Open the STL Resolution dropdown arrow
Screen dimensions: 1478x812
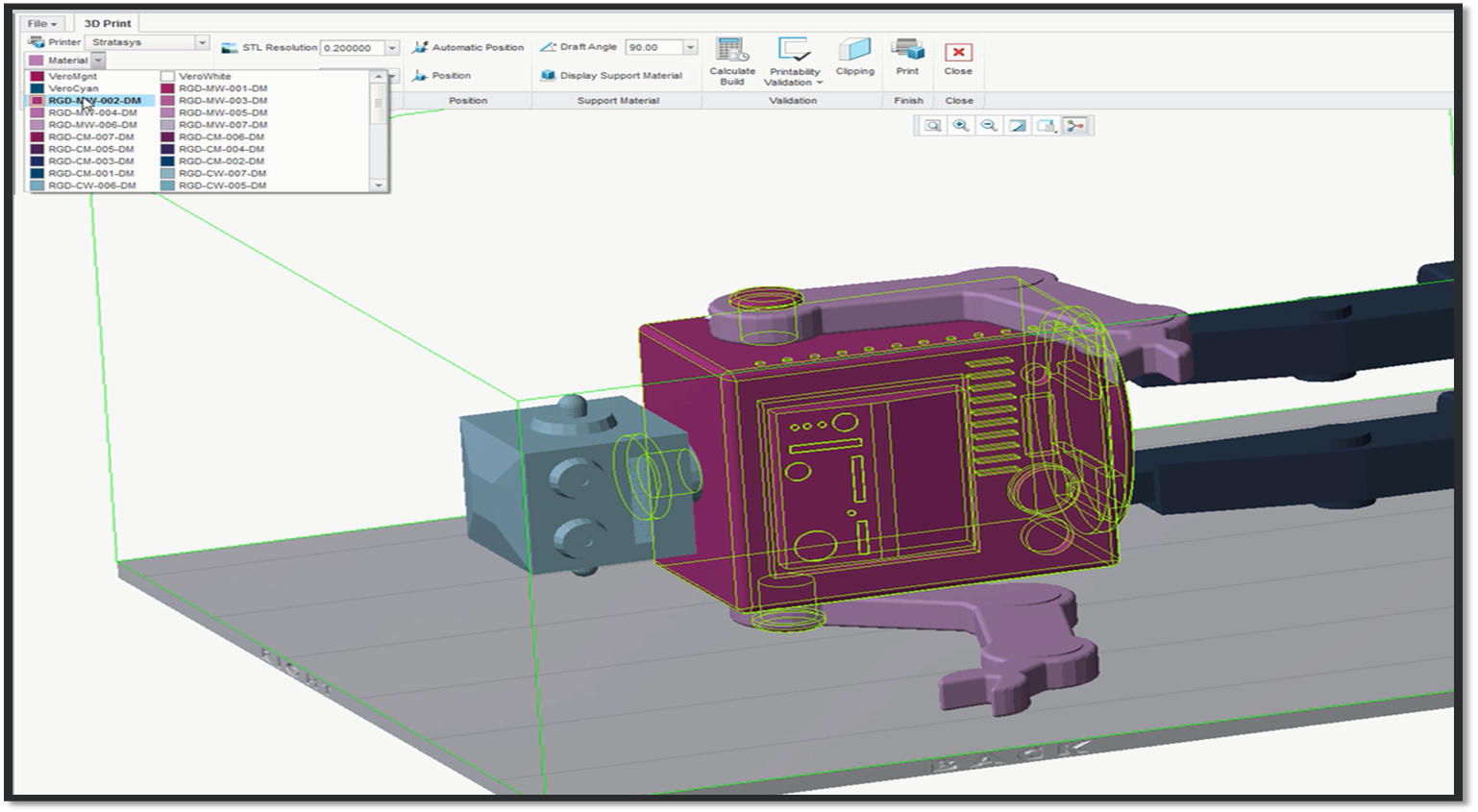[392, 48]
